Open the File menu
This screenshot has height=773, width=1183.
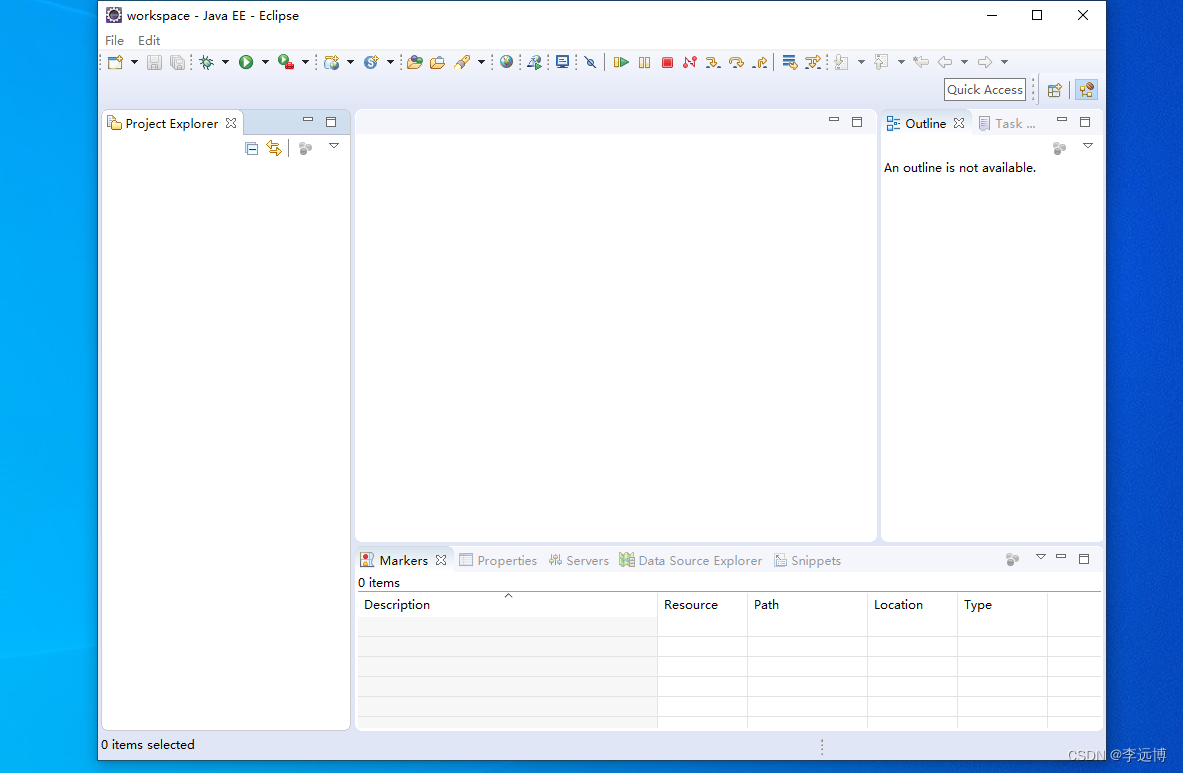click(113, 40)
